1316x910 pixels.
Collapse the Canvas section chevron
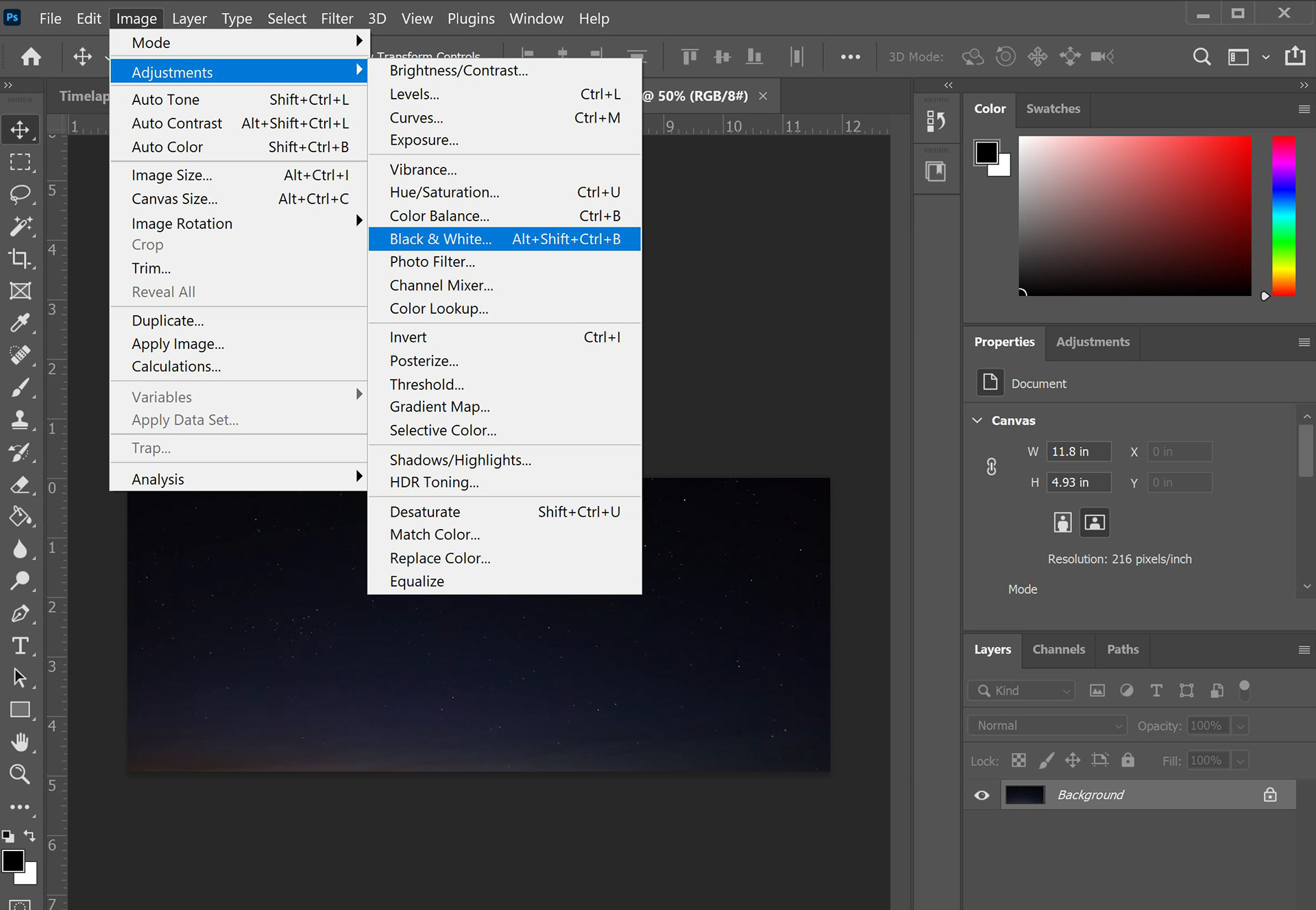click(x=977, y=420)
